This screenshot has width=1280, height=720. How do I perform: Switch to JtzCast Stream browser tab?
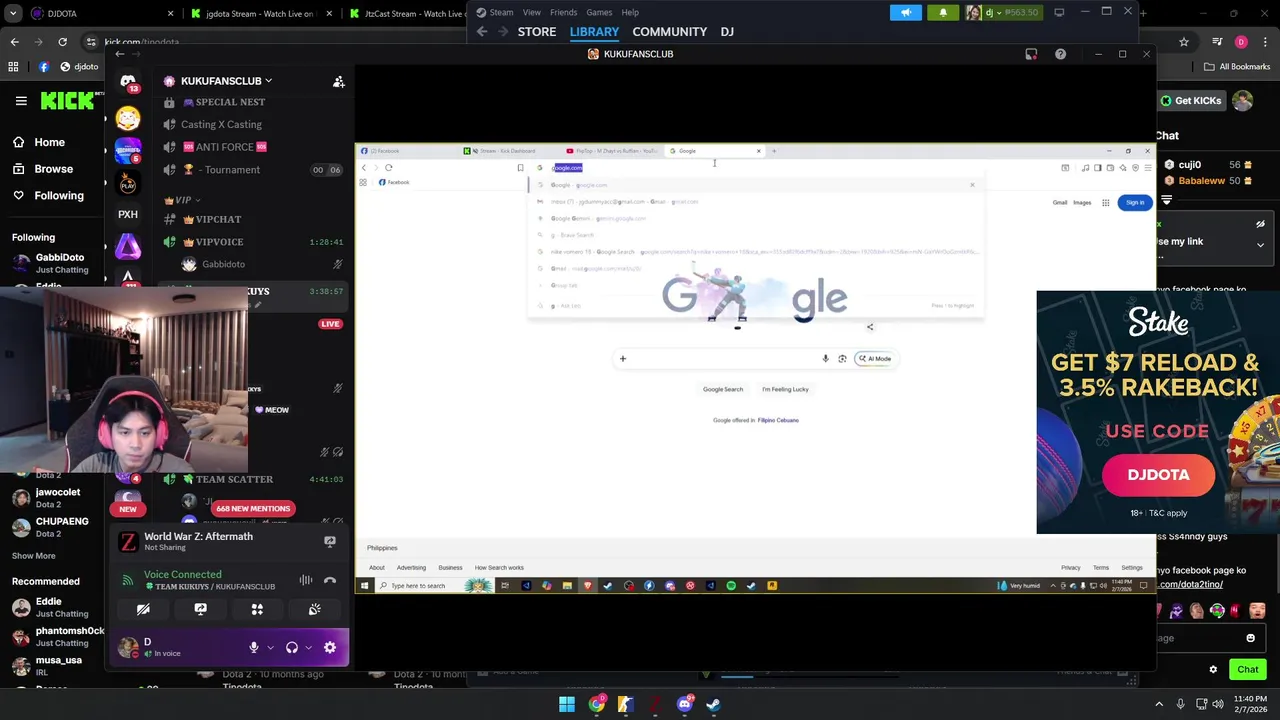406,14
